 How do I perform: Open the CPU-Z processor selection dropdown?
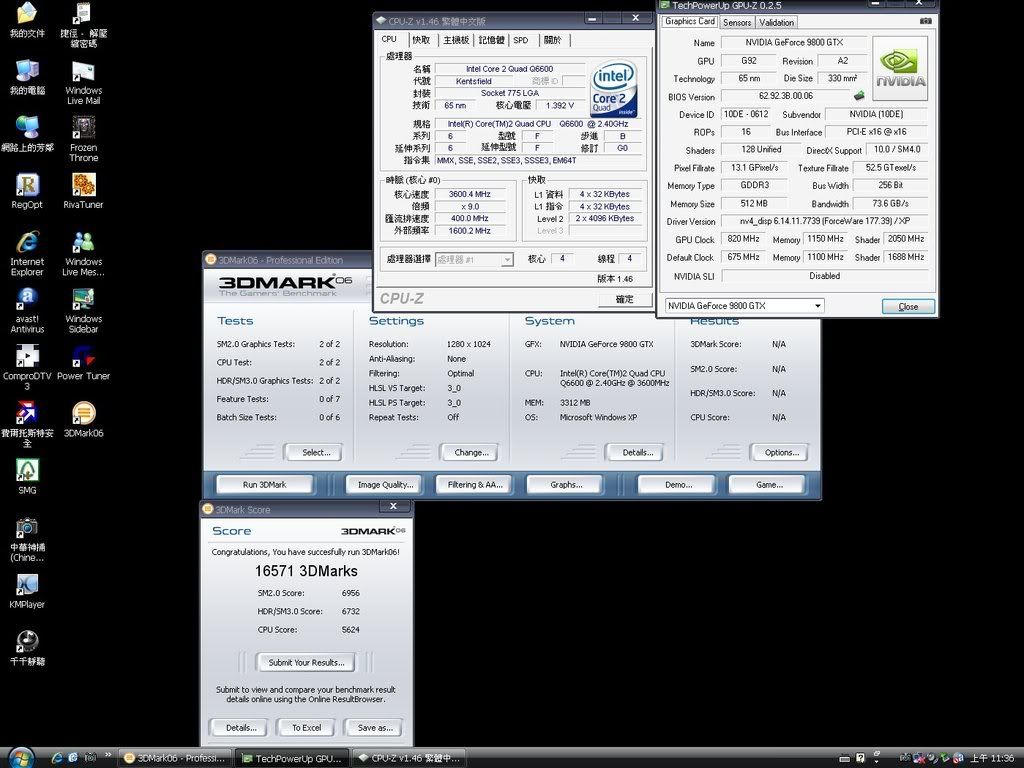507,260
